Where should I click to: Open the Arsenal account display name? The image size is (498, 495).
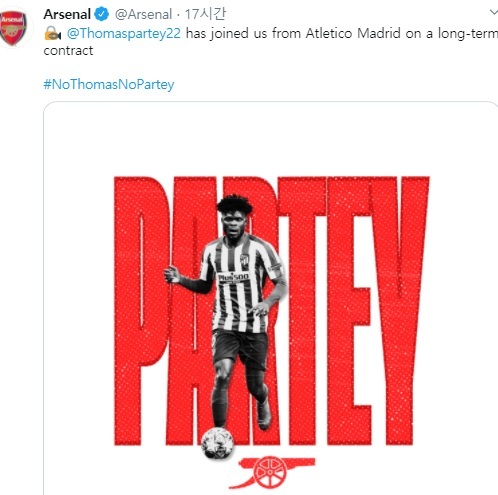(x=67, y=14)
